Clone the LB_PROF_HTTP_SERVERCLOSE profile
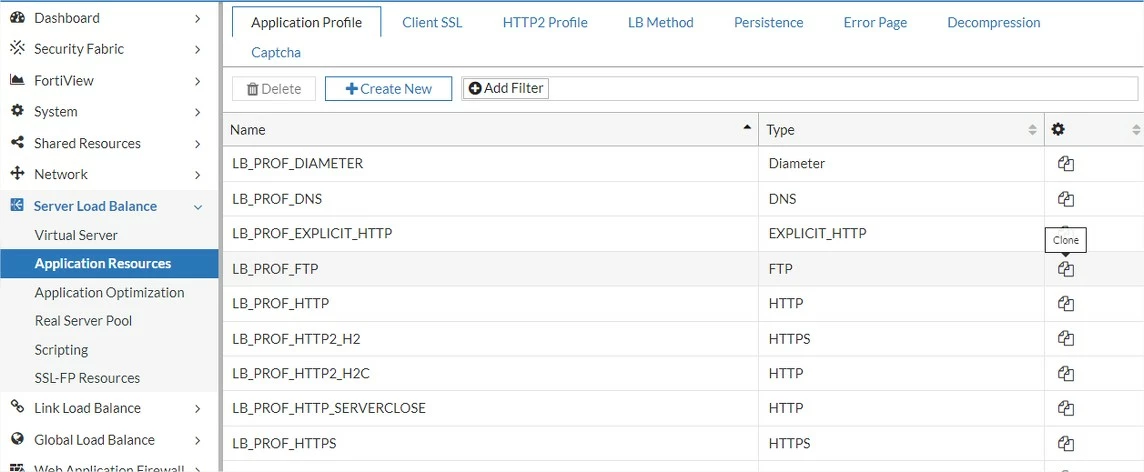The height and width of the screenshot is (472, 1144). [x=1066, y=409]
